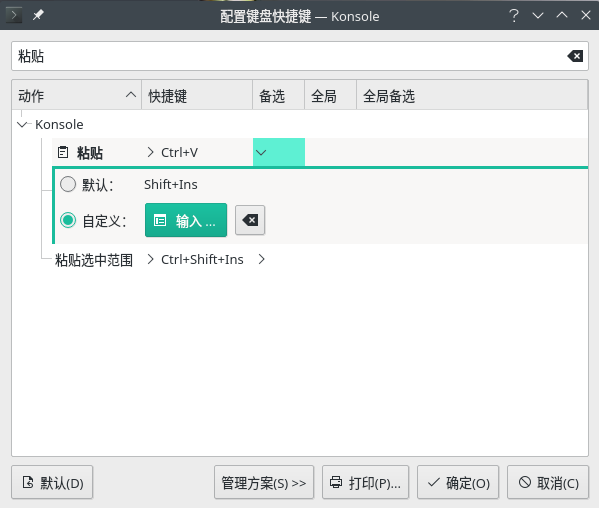The image size is (599, 508).
Task: Click the 全局备选 column header
Action: pyautogui.click(x=472, y=95)
